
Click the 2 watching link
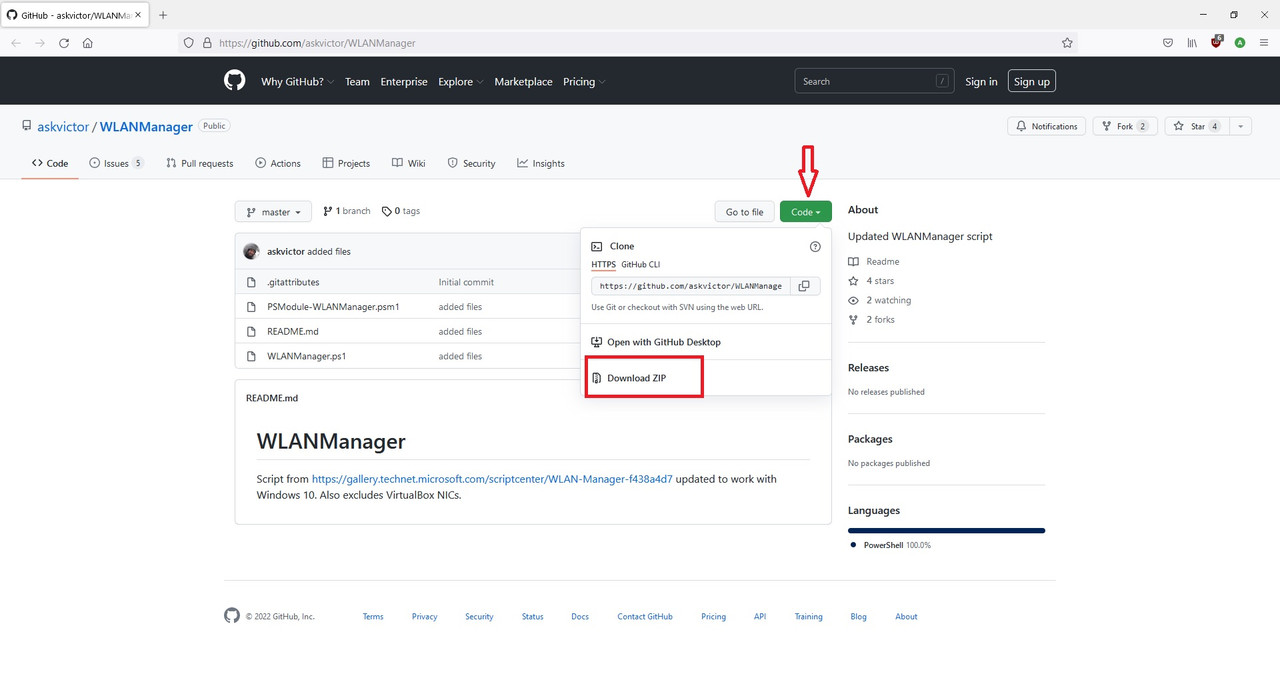coord(880,300)
